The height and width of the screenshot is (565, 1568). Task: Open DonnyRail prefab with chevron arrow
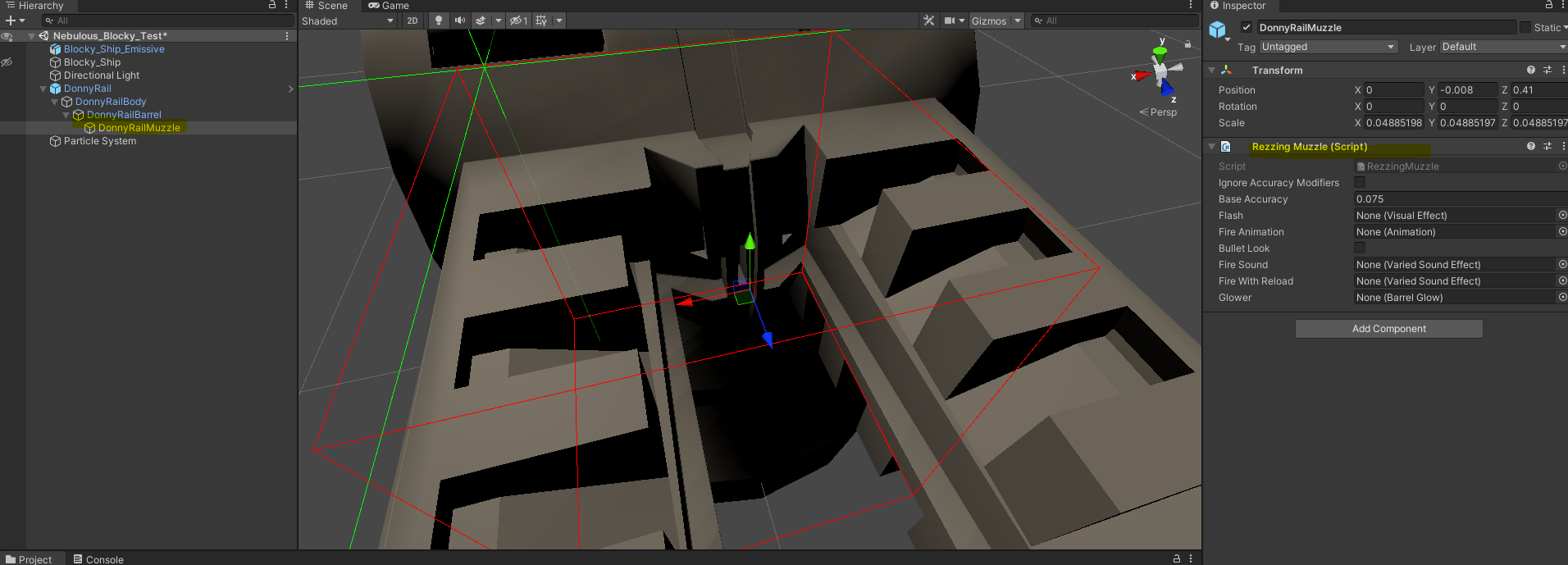pyautogui.click(x=290, y=89)
